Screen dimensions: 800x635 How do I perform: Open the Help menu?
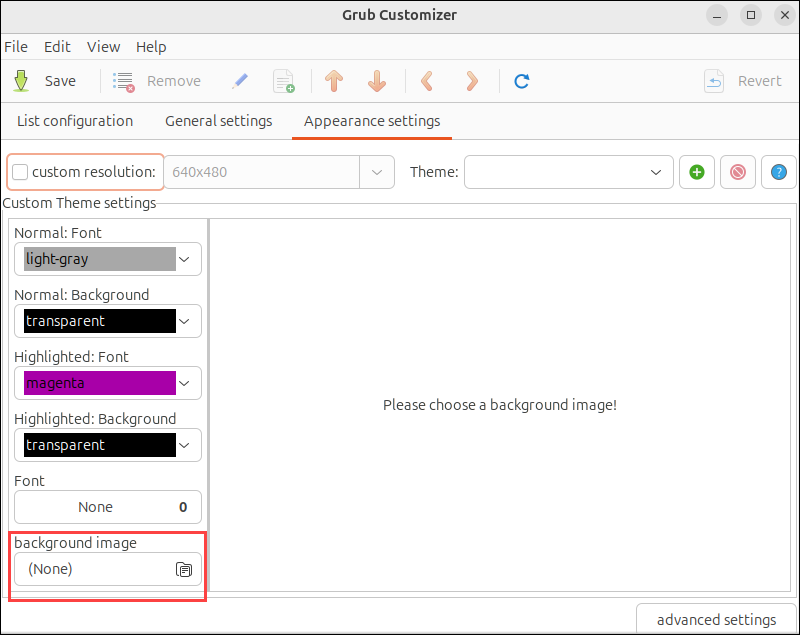(x=151, y=47)
